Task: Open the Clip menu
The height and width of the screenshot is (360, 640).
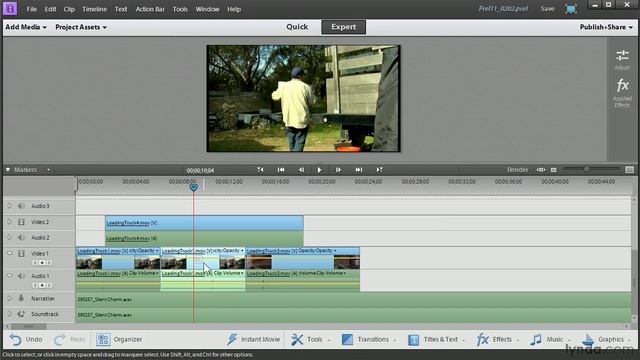Action: click(x=69, y=9)
